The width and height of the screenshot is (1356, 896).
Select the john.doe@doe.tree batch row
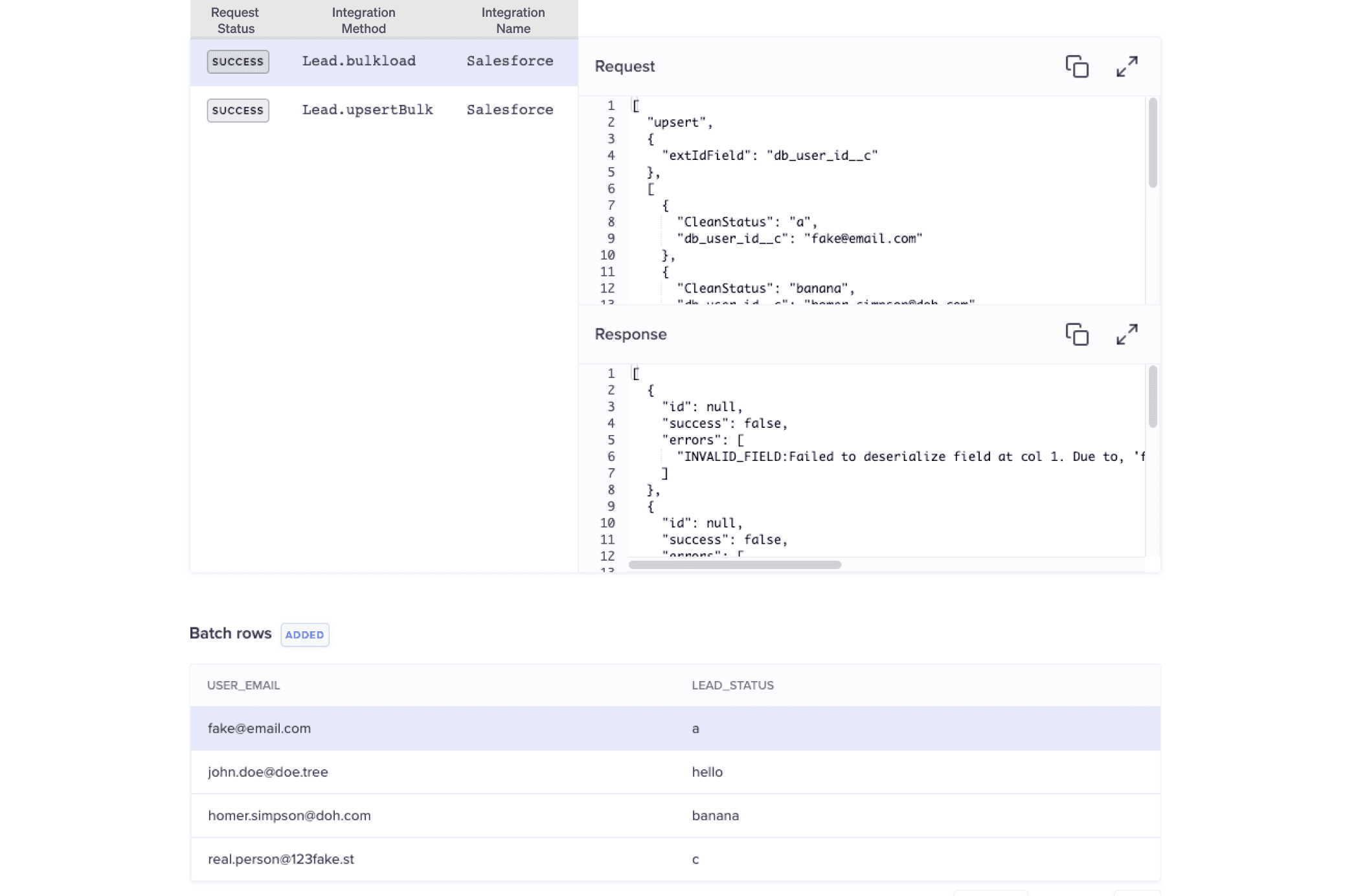point(267,772)
